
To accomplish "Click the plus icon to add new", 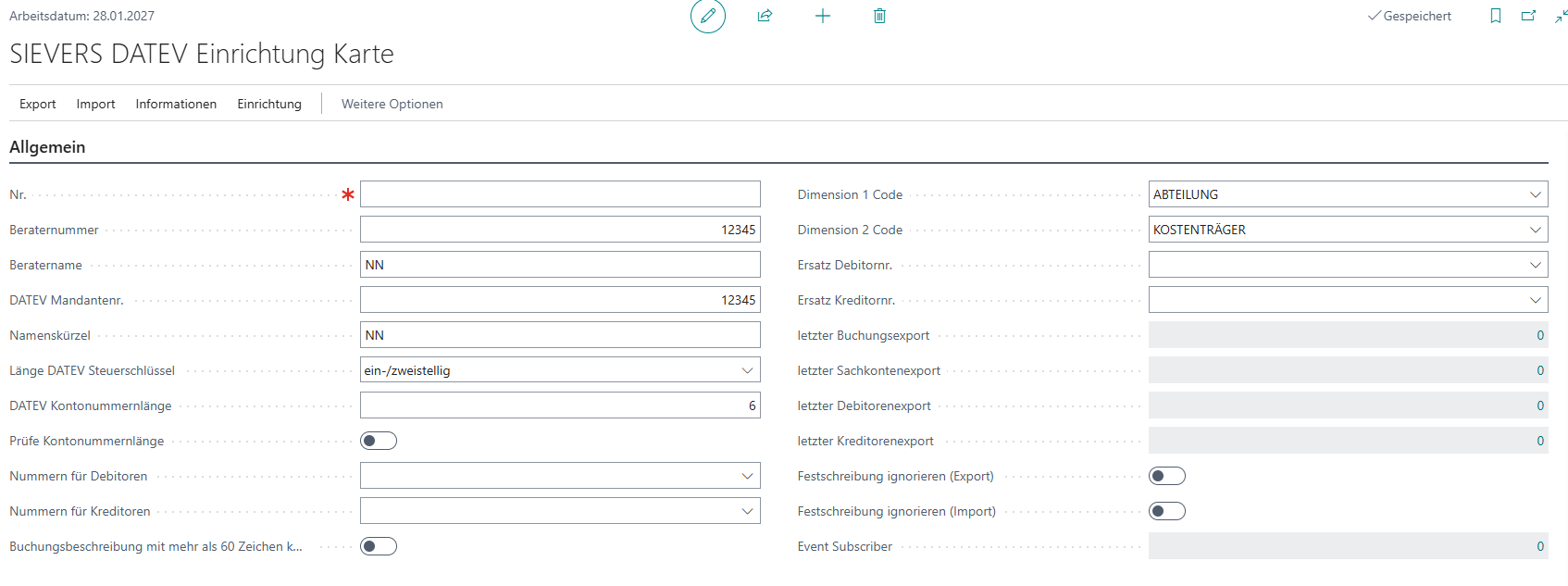I will click(822, 16).
